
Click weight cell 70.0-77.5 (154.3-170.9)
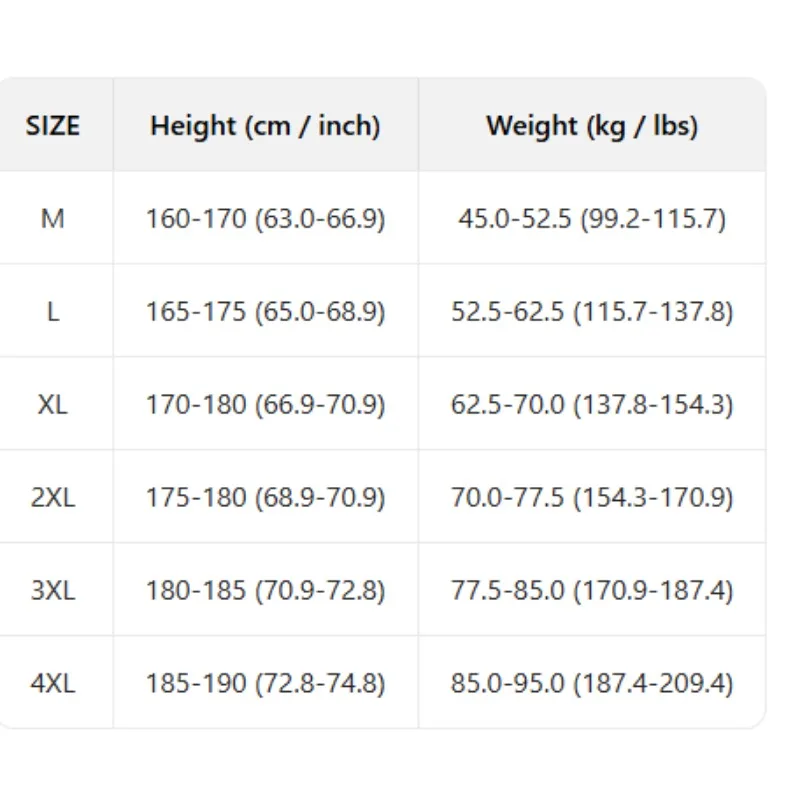tap(592, 497)
